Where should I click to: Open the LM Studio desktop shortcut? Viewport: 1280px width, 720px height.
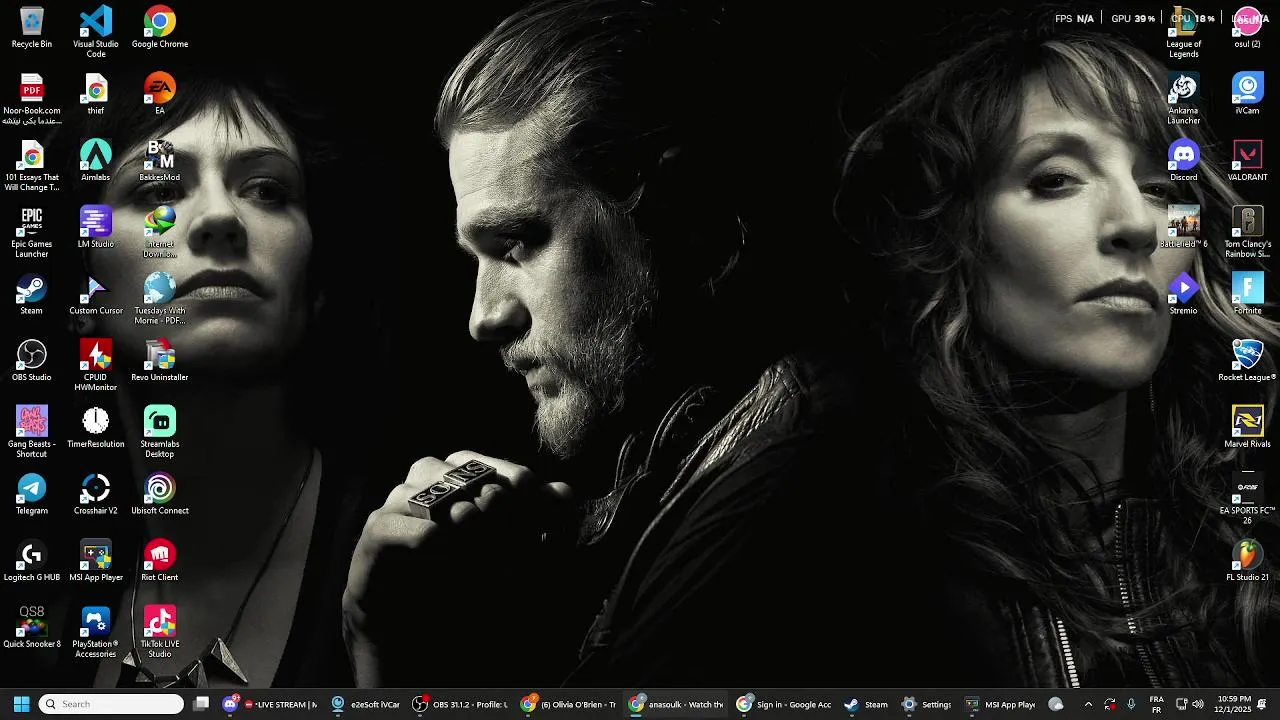tap(96, 227)
